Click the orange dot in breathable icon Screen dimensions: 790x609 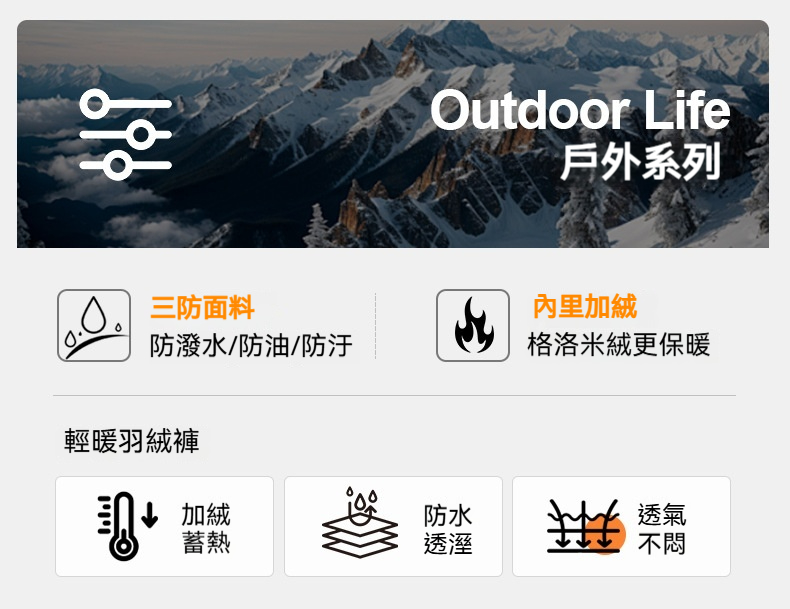click(605, 534)
